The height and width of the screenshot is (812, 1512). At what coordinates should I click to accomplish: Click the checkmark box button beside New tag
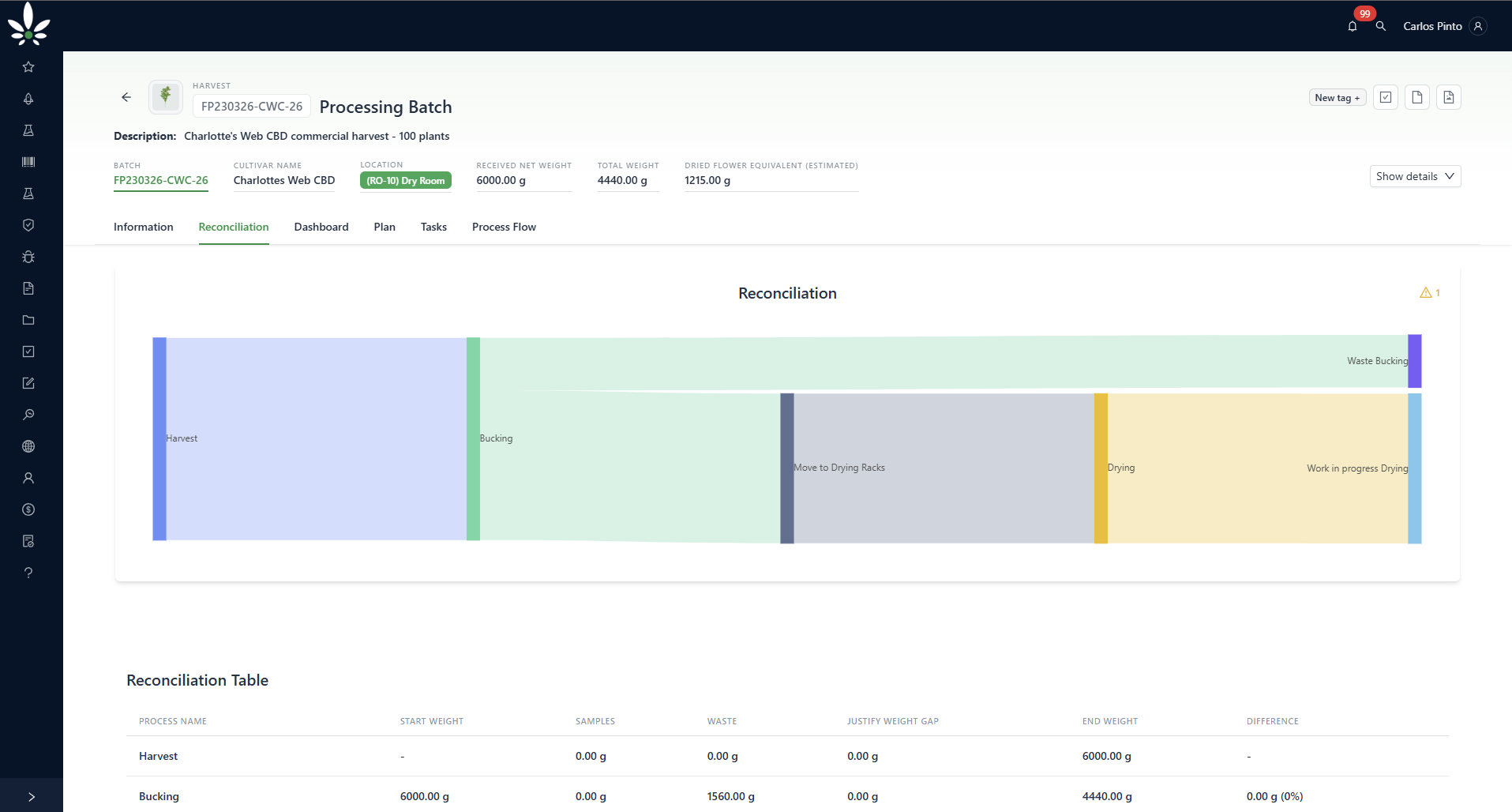[1386, 97]
